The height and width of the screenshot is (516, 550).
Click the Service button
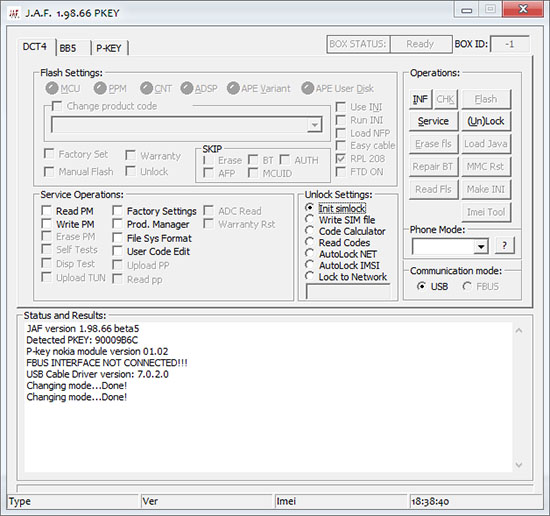coord(433,121)
